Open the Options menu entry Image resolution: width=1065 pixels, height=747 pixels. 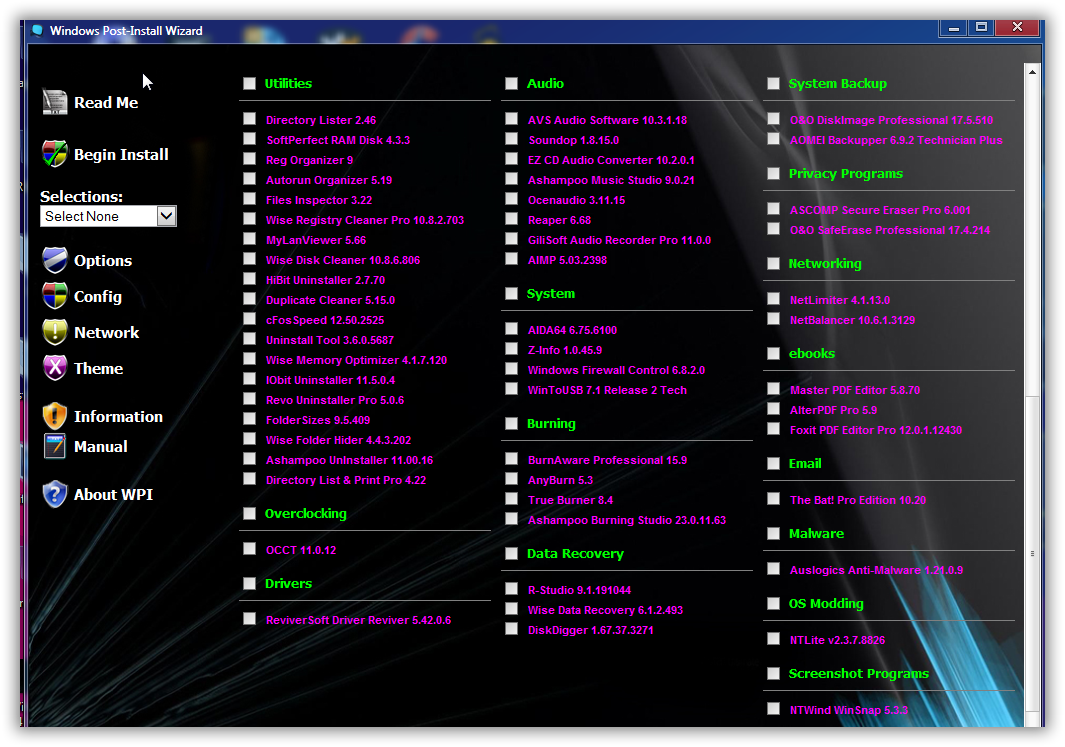pos(103,261)
